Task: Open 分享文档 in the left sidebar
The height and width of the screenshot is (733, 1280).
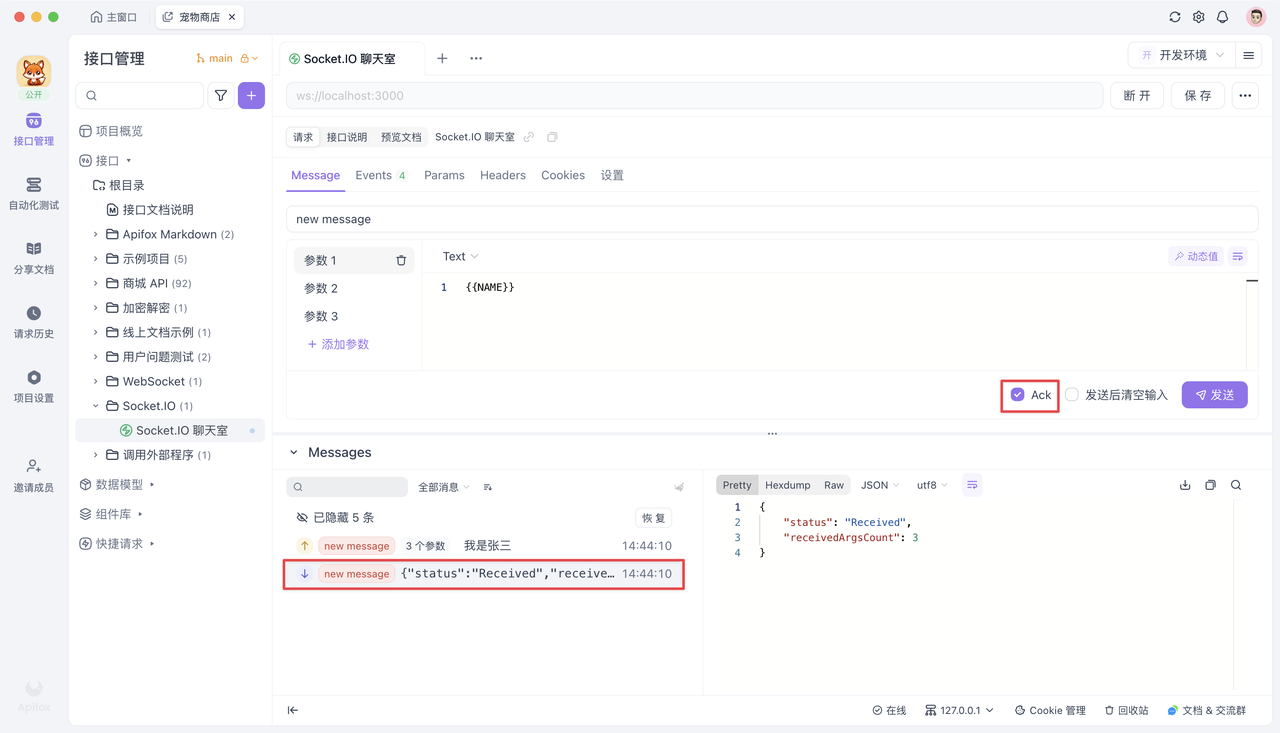Action: [33, 257]
